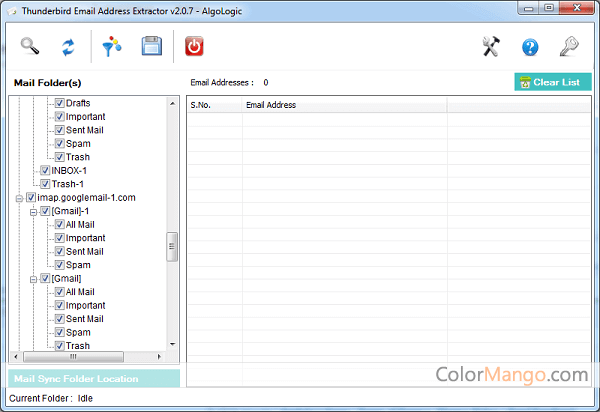The height and width of the screenshot is (412, 600).
Task: Toggle the Trash-1 checkbox
Action: click(x=45, y=184)
